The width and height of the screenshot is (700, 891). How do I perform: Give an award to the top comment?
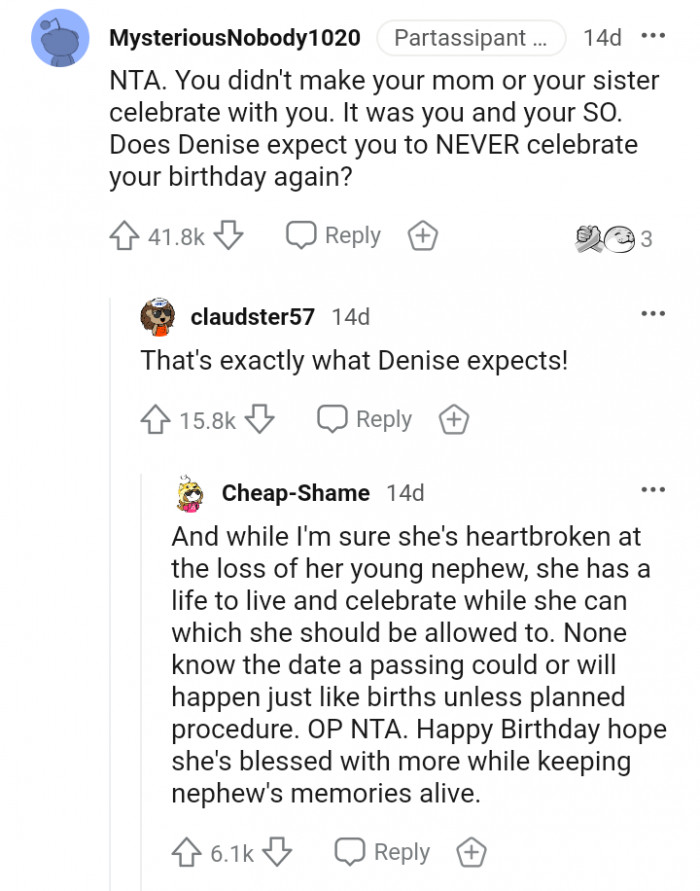pos(422,235)
